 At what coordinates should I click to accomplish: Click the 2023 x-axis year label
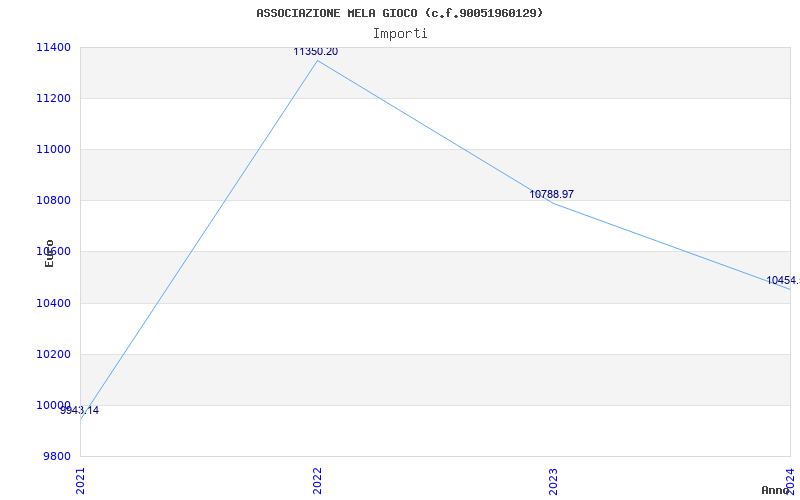tap(554, 481)
